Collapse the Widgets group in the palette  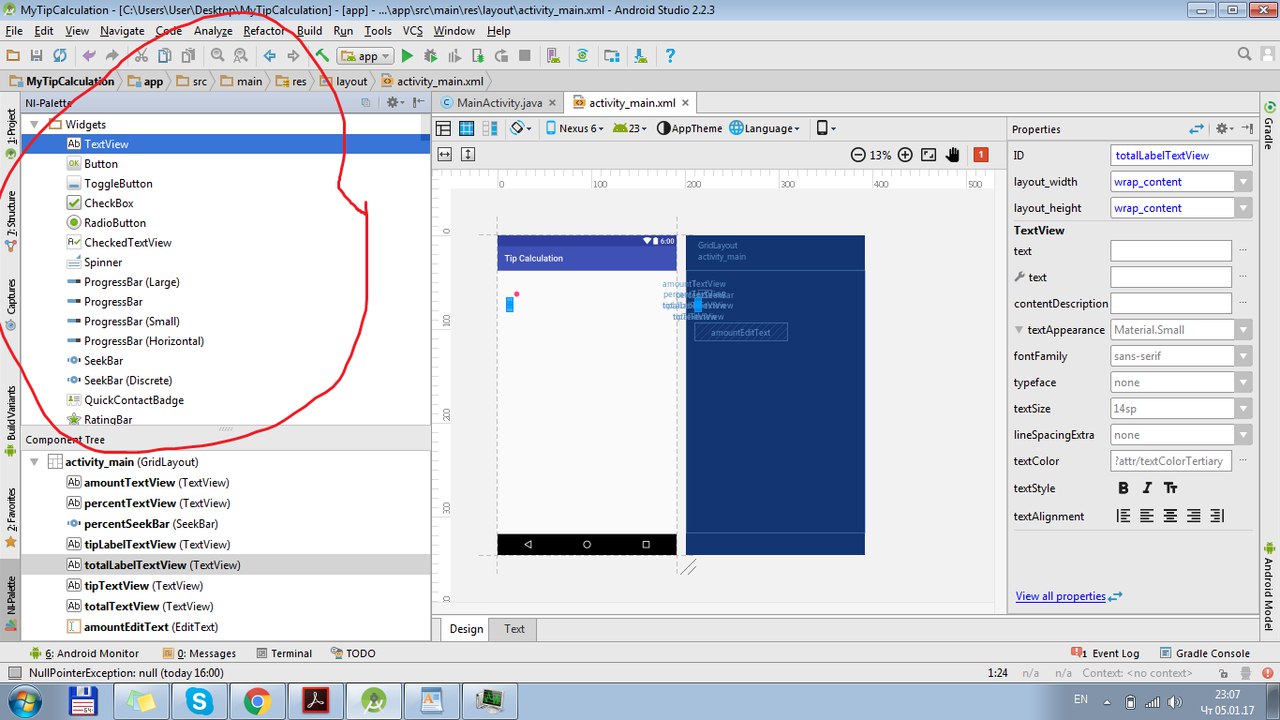pyautogui.click(x=32, y=125)
